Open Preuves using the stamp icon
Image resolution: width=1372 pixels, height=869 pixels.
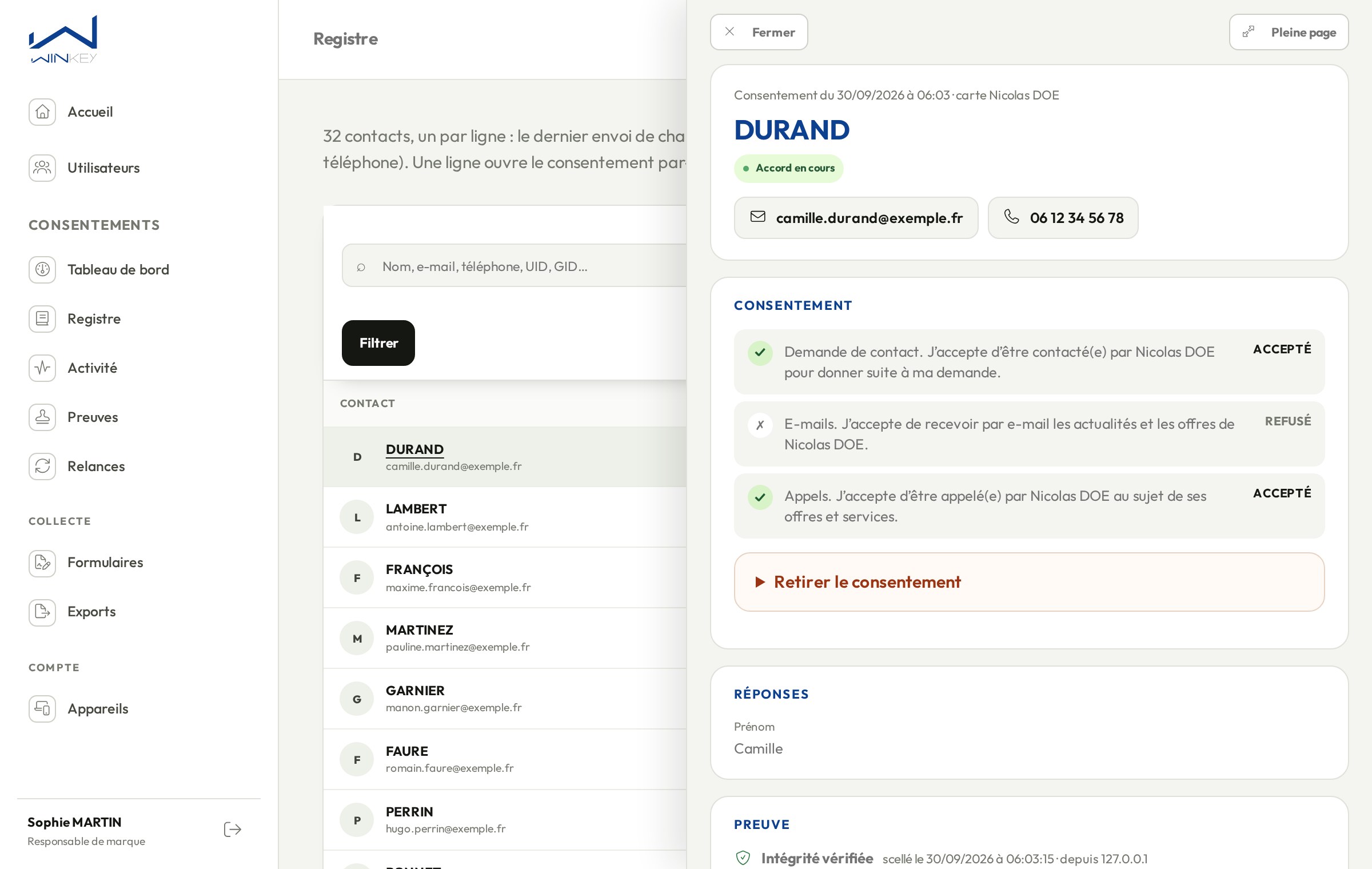coord(42,417)
